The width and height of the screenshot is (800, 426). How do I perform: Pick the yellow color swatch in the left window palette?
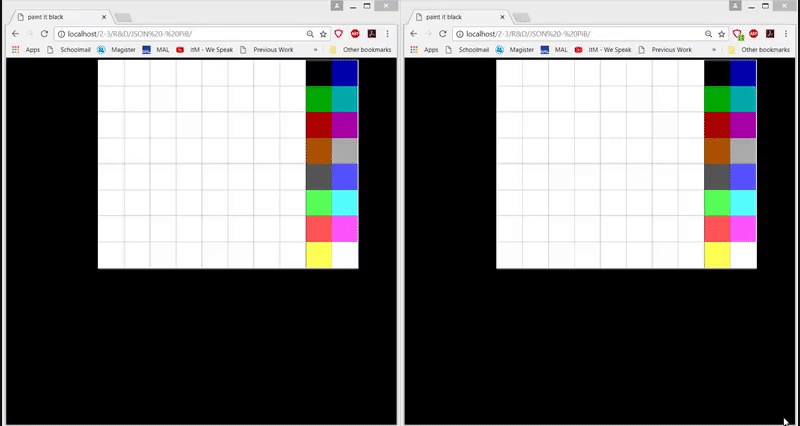click(318, 255)
